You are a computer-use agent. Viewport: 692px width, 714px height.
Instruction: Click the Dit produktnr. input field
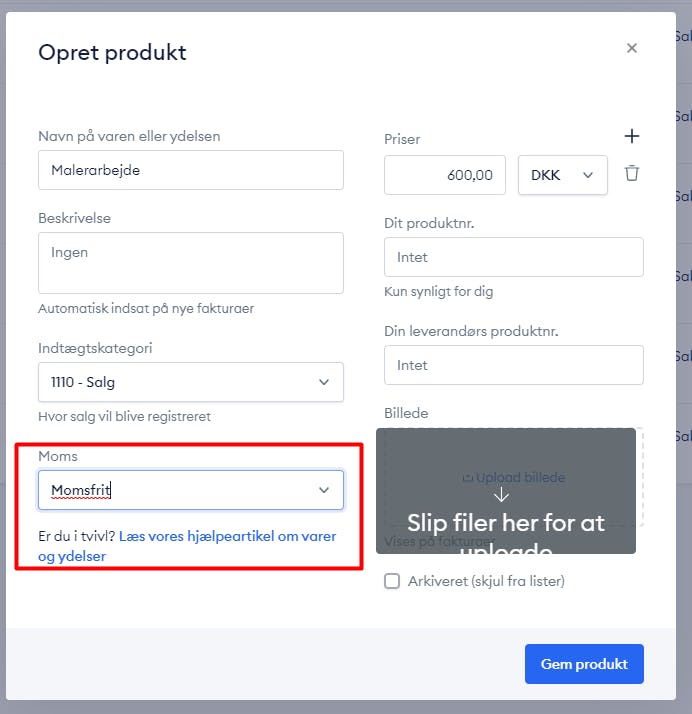514,257
